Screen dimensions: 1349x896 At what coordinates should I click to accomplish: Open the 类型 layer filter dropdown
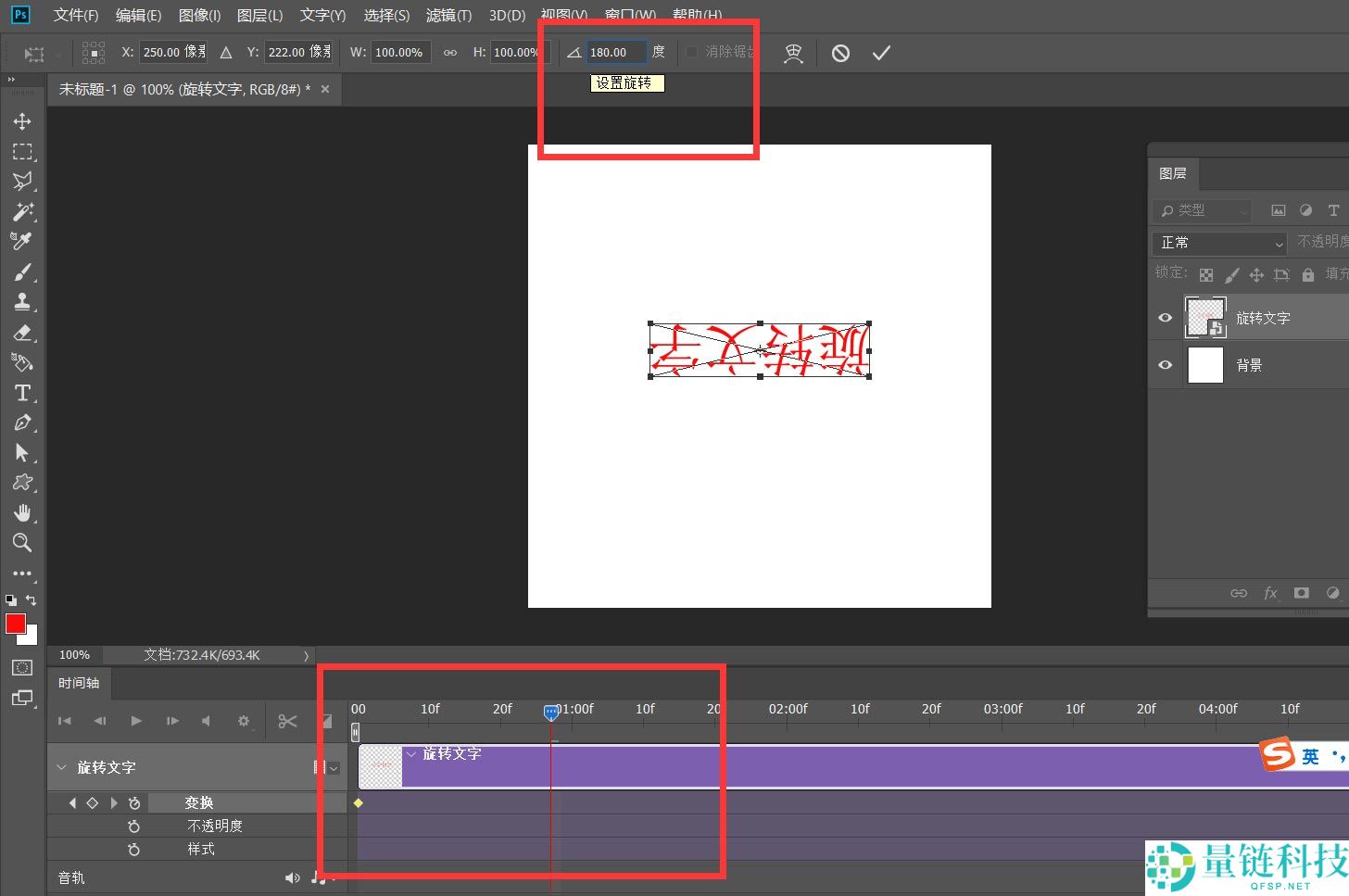[x=1204, y=210]
